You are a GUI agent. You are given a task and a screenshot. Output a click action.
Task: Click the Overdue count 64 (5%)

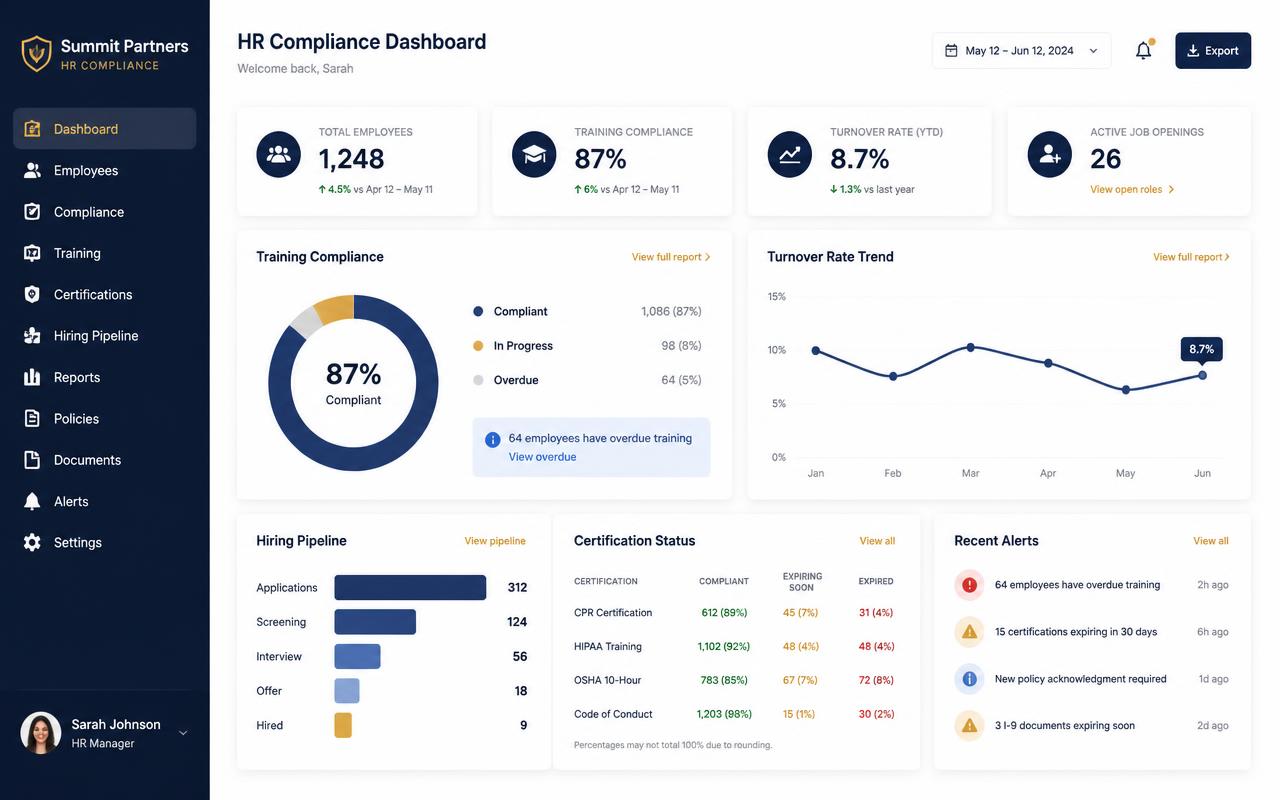[681, 380]
